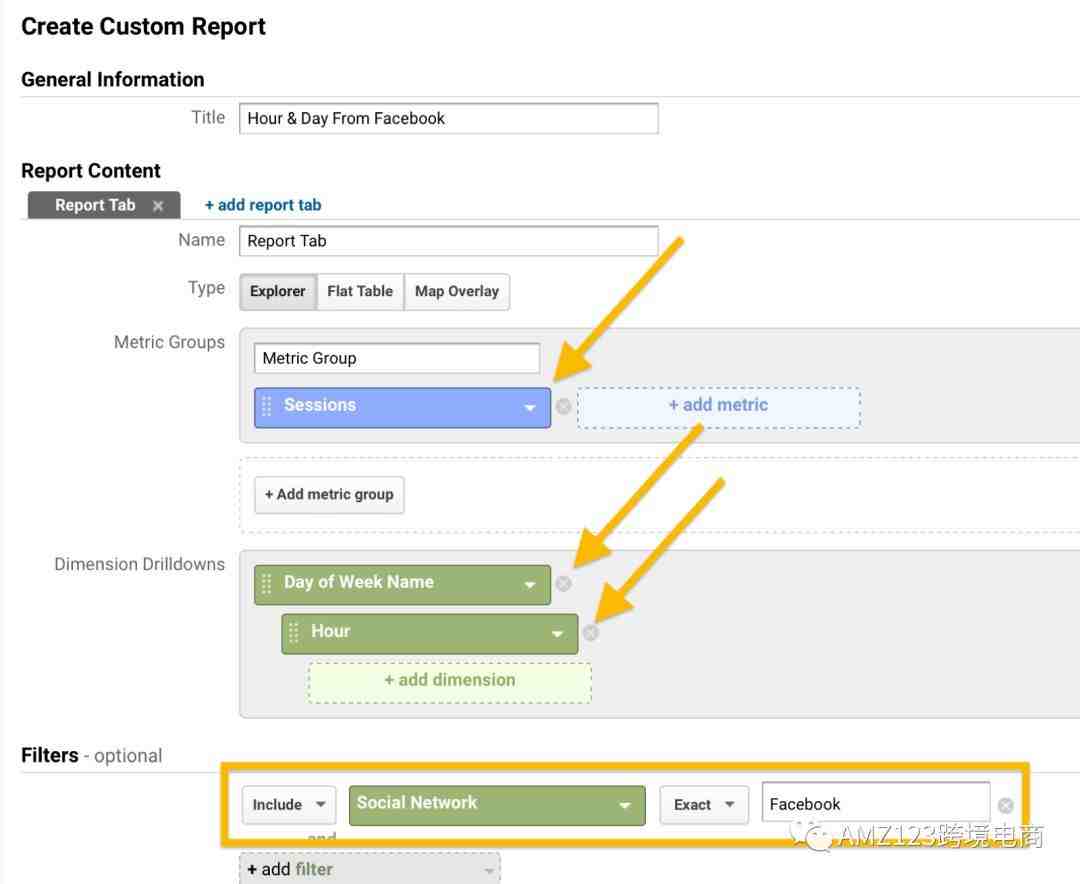The image size is (1080, 884).
Task: Open the Include filter dropdown
Action: (x=288, y=805)
